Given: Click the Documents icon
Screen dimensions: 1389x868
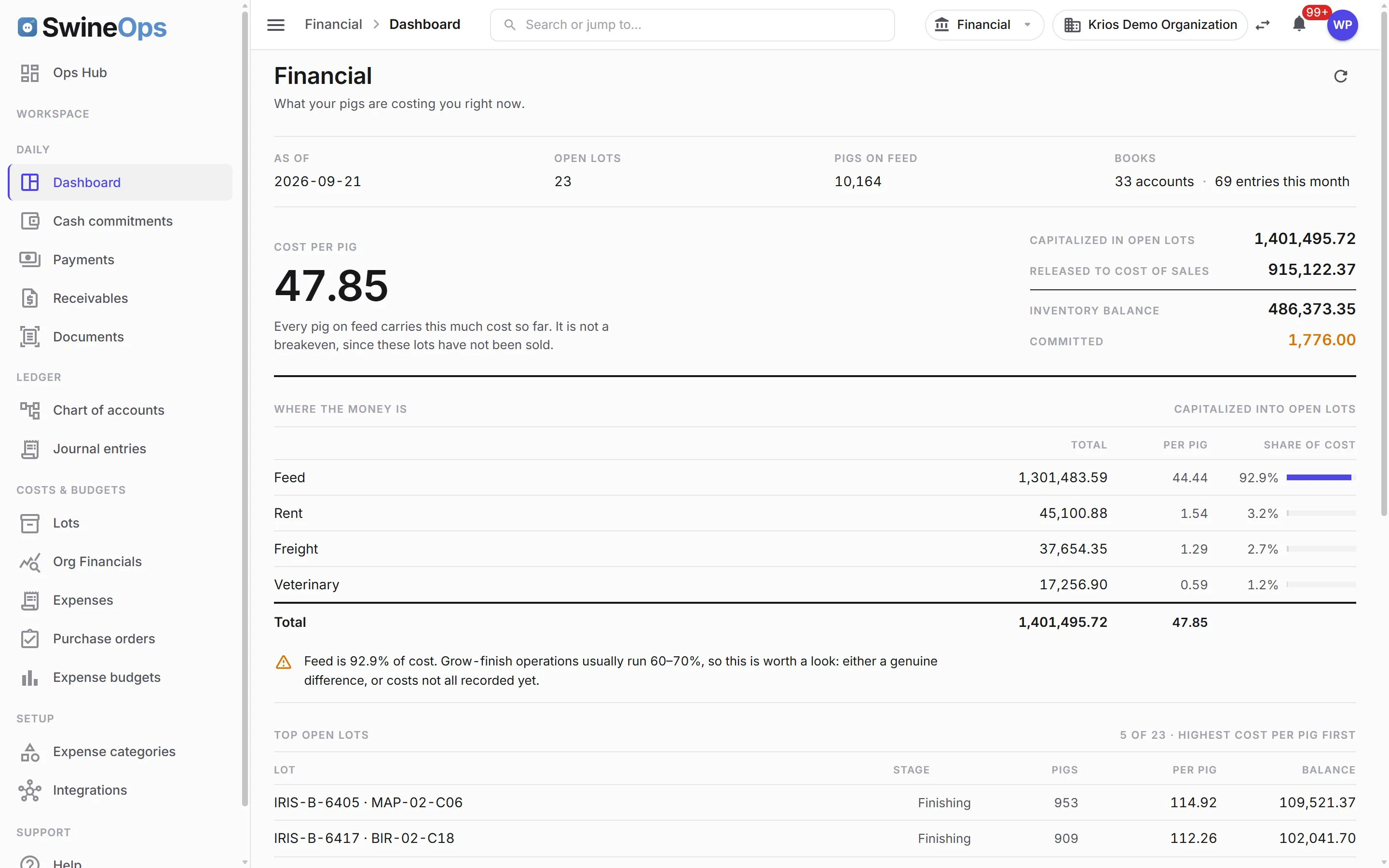Looking at the screenshot, I should pyautogui.click(x=30, y=337).
